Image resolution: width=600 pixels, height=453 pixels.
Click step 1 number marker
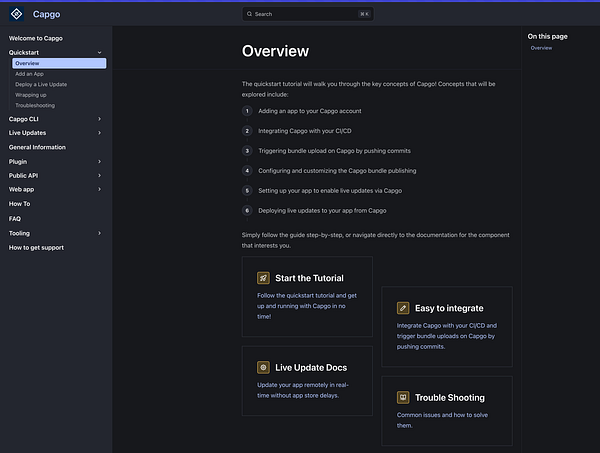click(x=247, y=111)
